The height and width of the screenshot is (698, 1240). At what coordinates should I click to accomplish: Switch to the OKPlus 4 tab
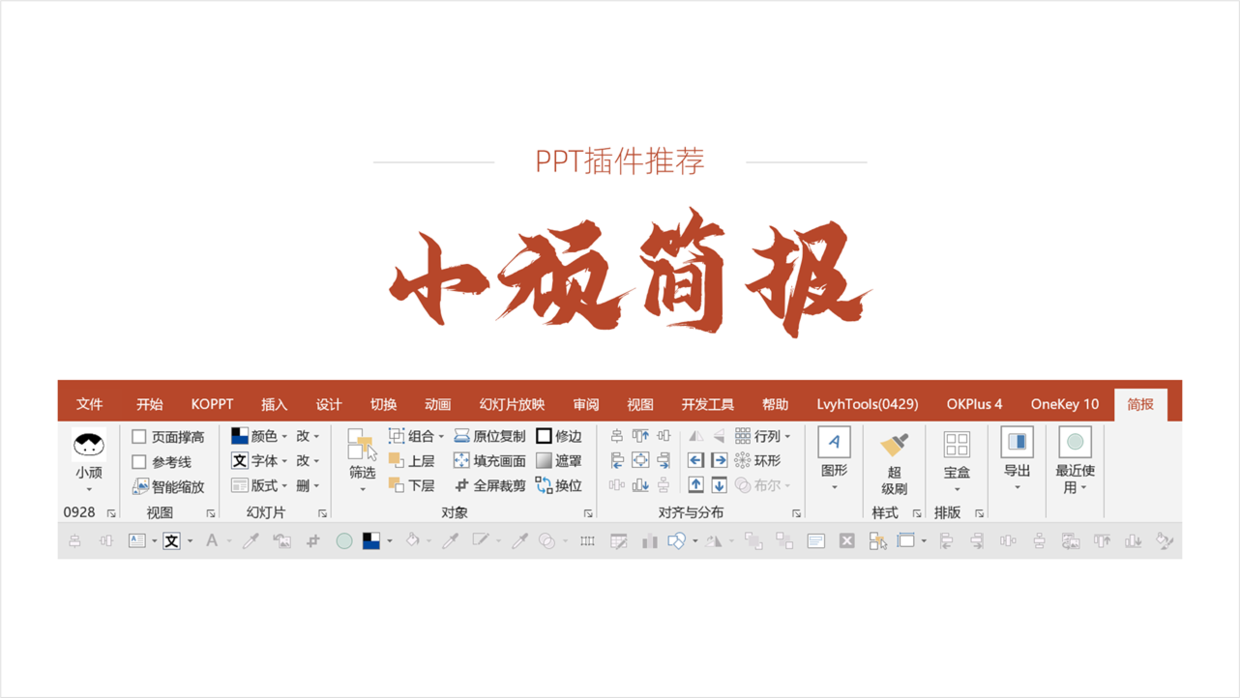click(x=975, y=404)
